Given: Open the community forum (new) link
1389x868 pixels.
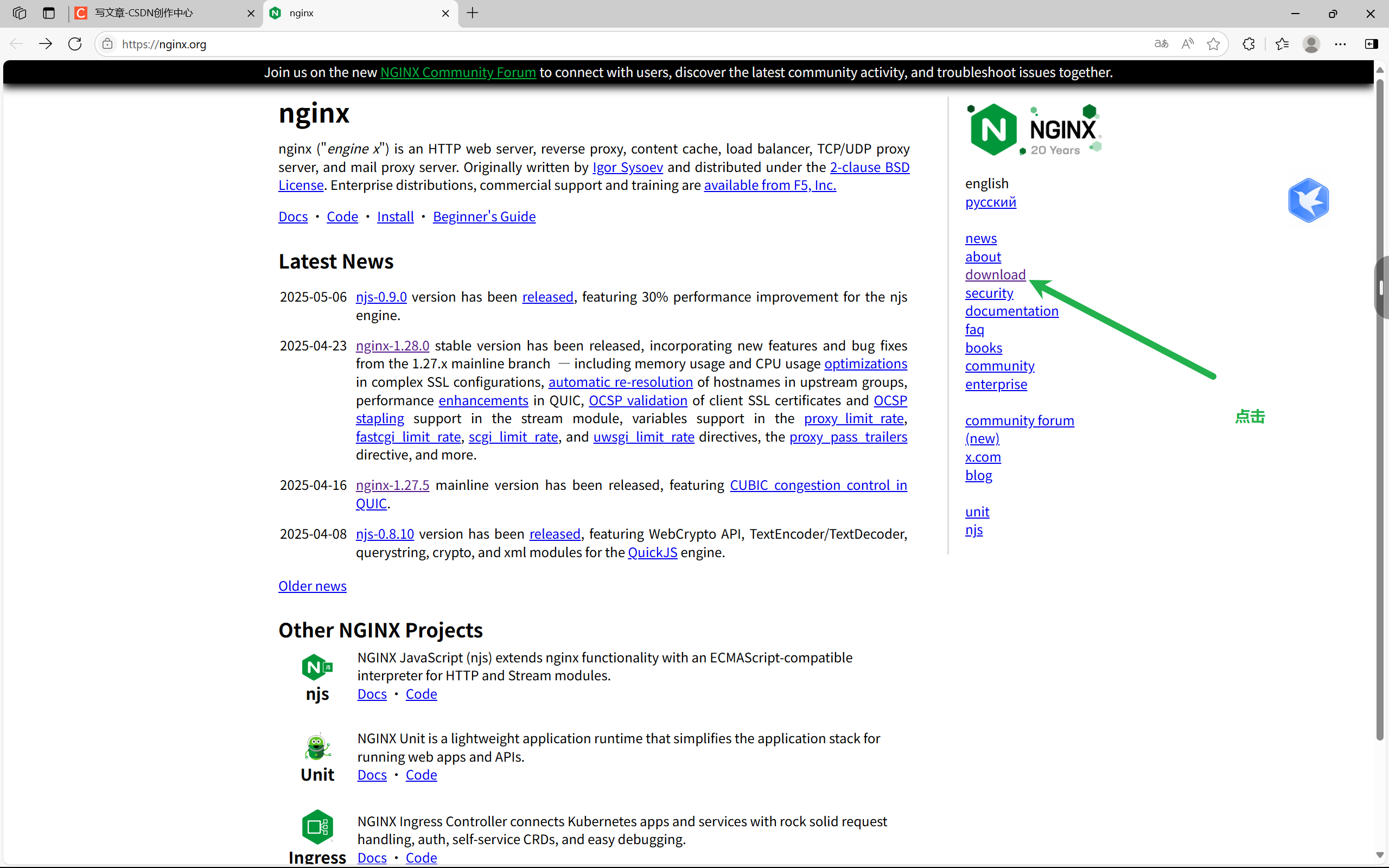Looking at the screenshot, I should [x=1020, y=430].
